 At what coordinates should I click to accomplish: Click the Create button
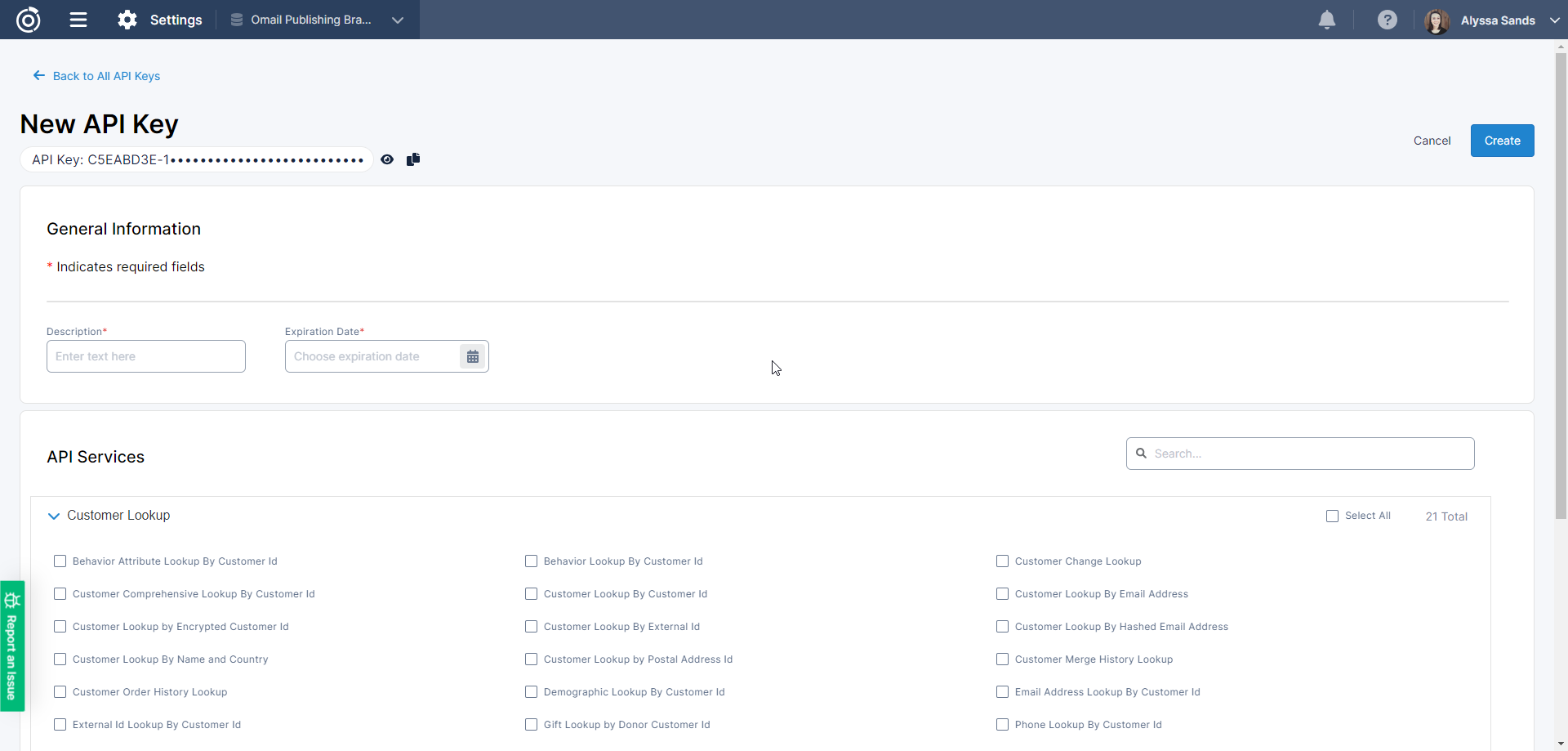click(1502, 141)
